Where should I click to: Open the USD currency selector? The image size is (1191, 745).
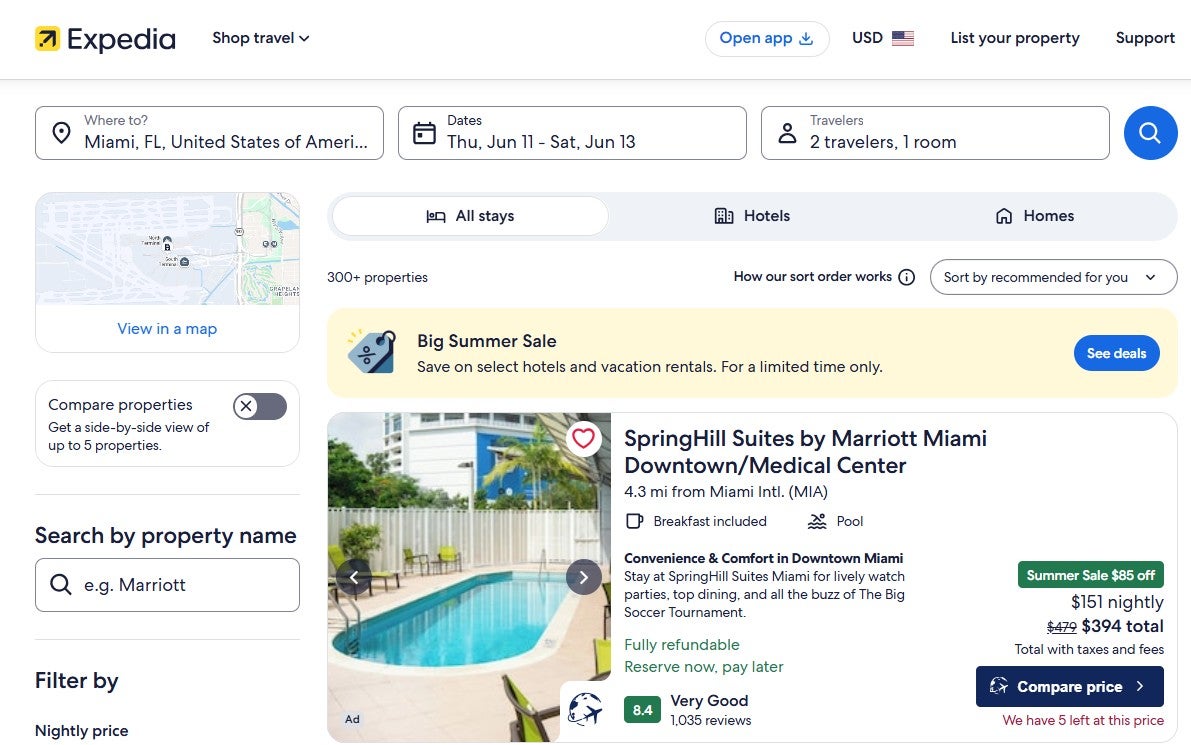coord(883,38)
